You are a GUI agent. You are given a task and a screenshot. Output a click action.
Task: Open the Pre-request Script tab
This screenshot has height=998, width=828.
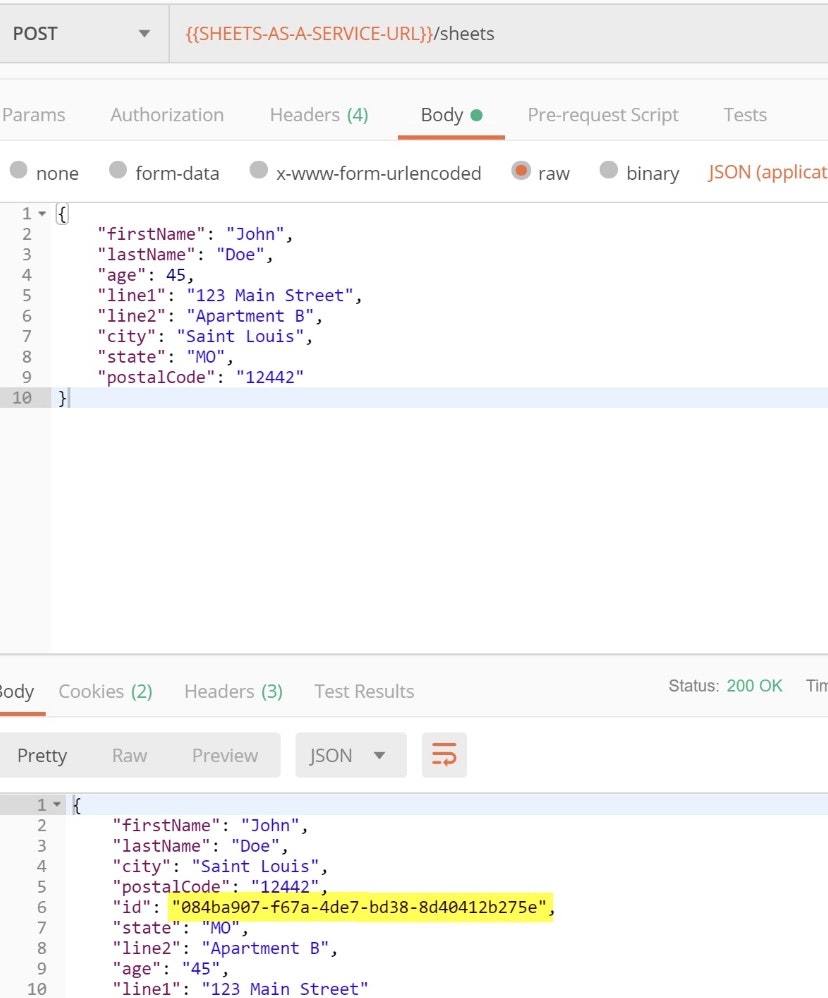coord(602,114)
